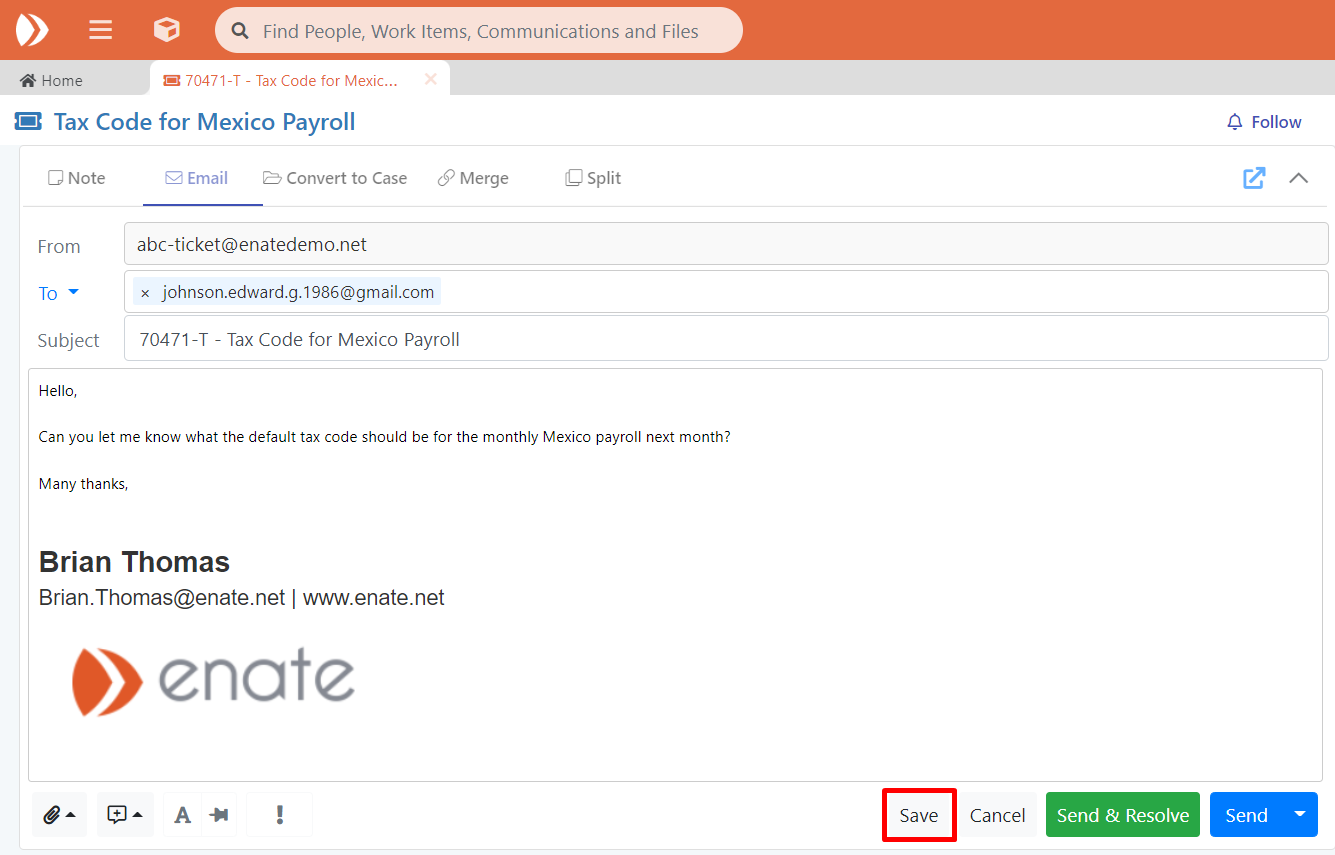
Task: Switch to the Note tab
Action: click(x=77, y=178)
